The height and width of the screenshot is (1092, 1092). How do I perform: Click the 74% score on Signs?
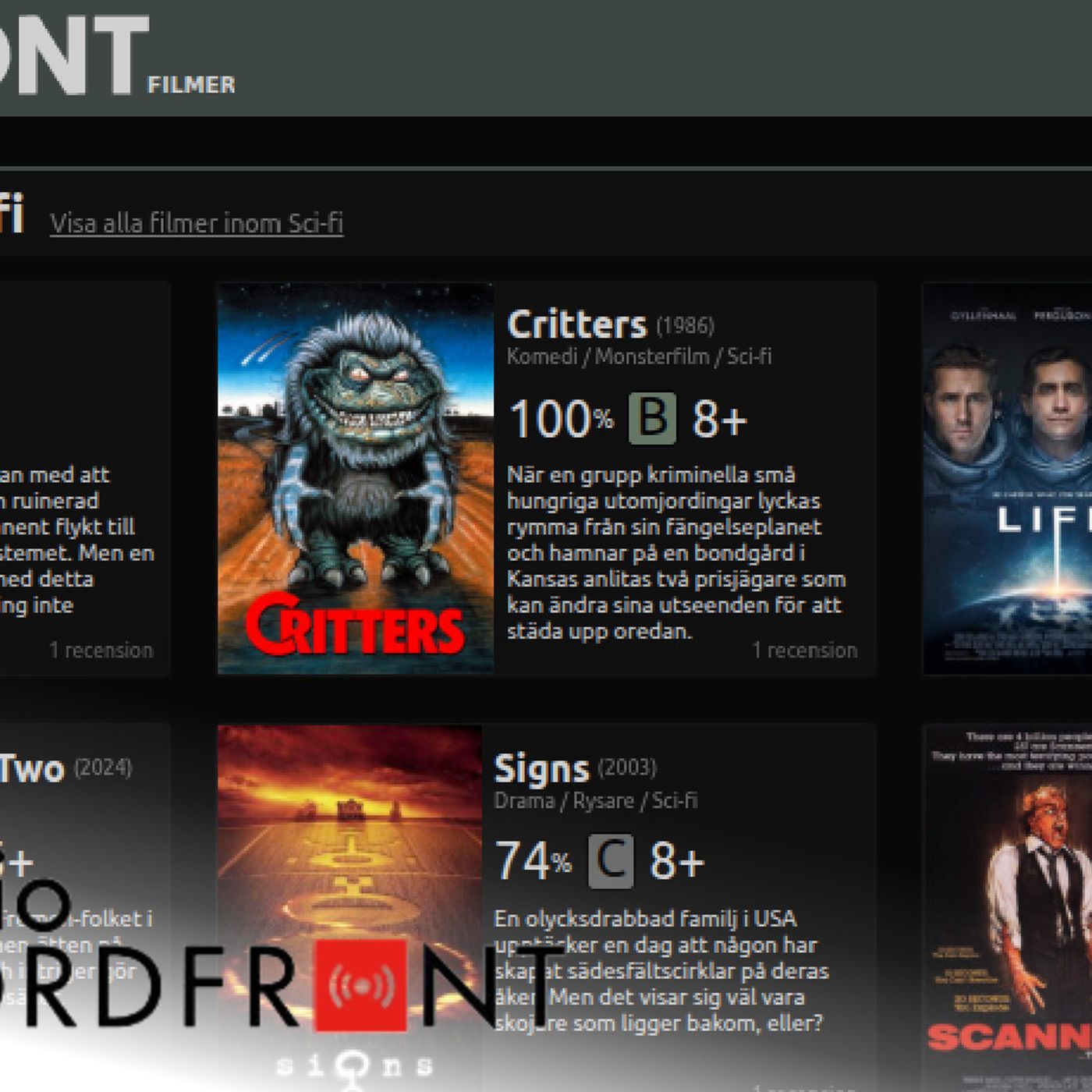tap(534, 862)
